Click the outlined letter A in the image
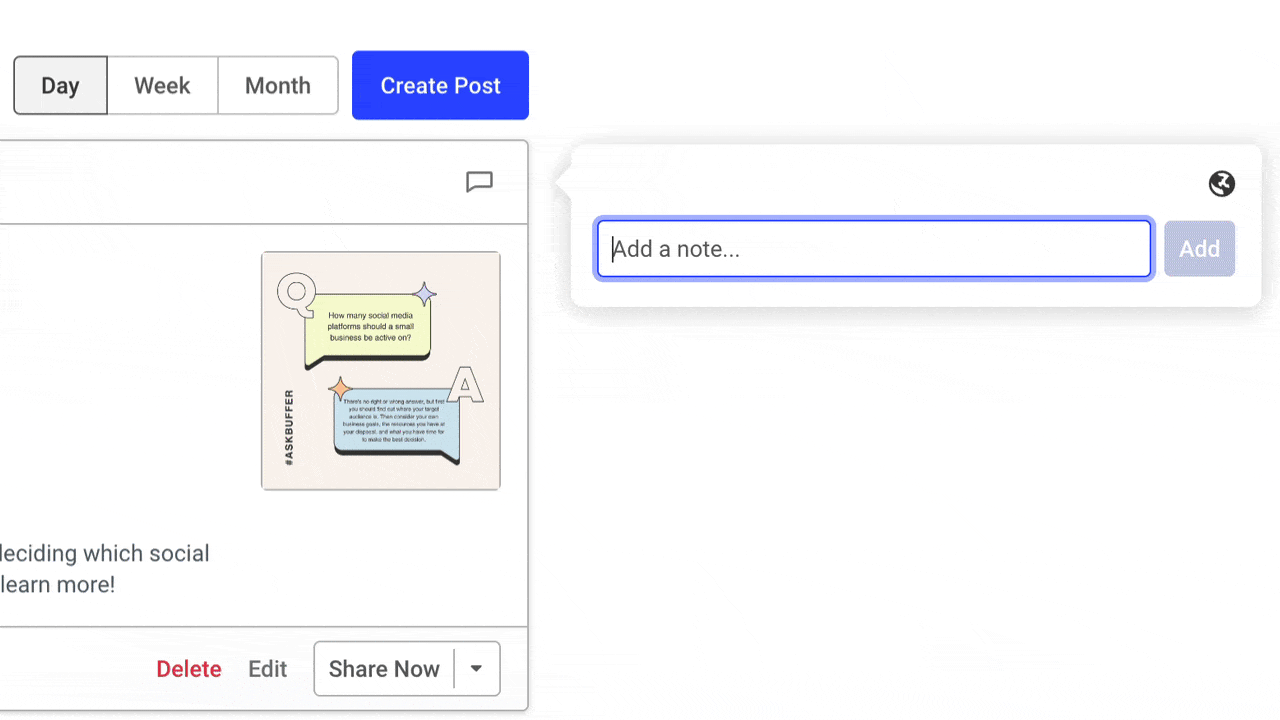Viewport: 1280px width, 720px height. [x=464, y=385]
